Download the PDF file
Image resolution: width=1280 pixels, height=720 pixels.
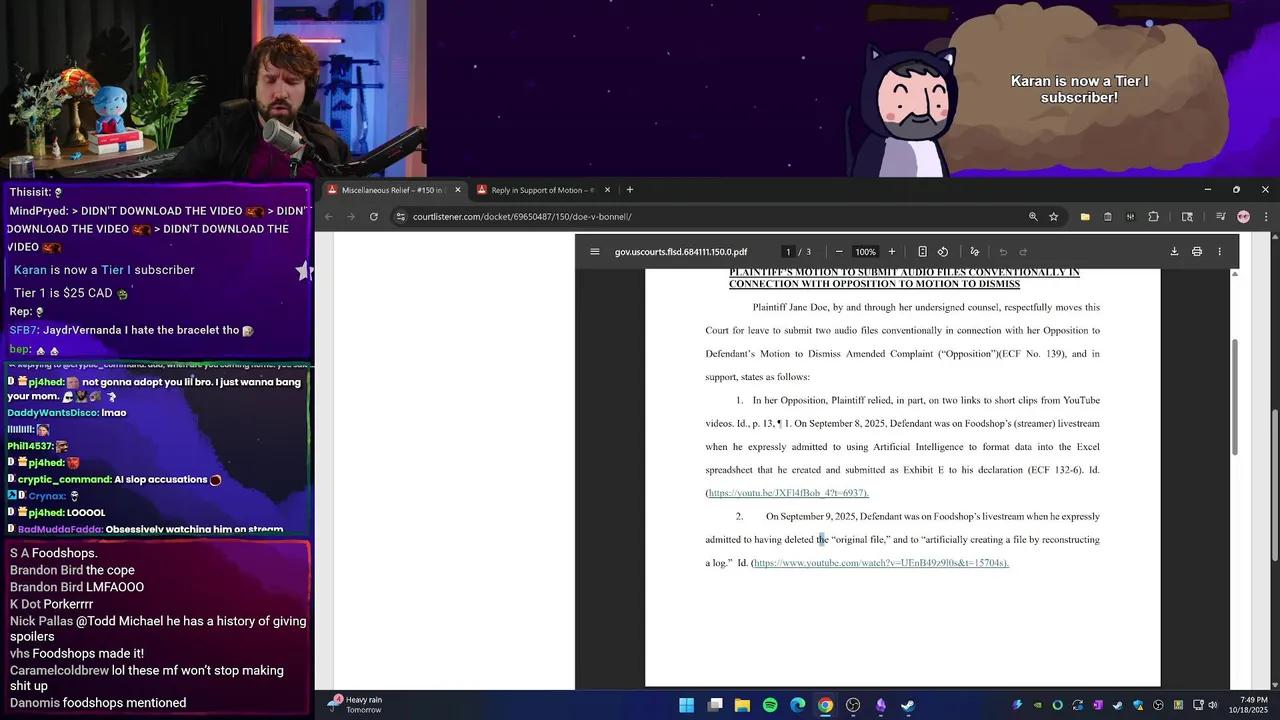click(1174, 252)
